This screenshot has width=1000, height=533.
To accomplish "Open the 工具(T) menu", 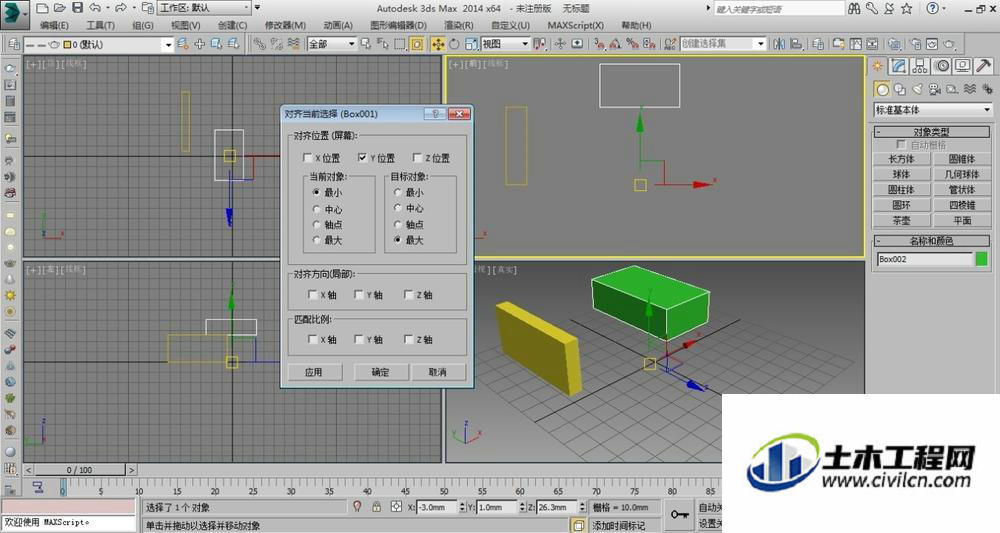I will point(100,26).
